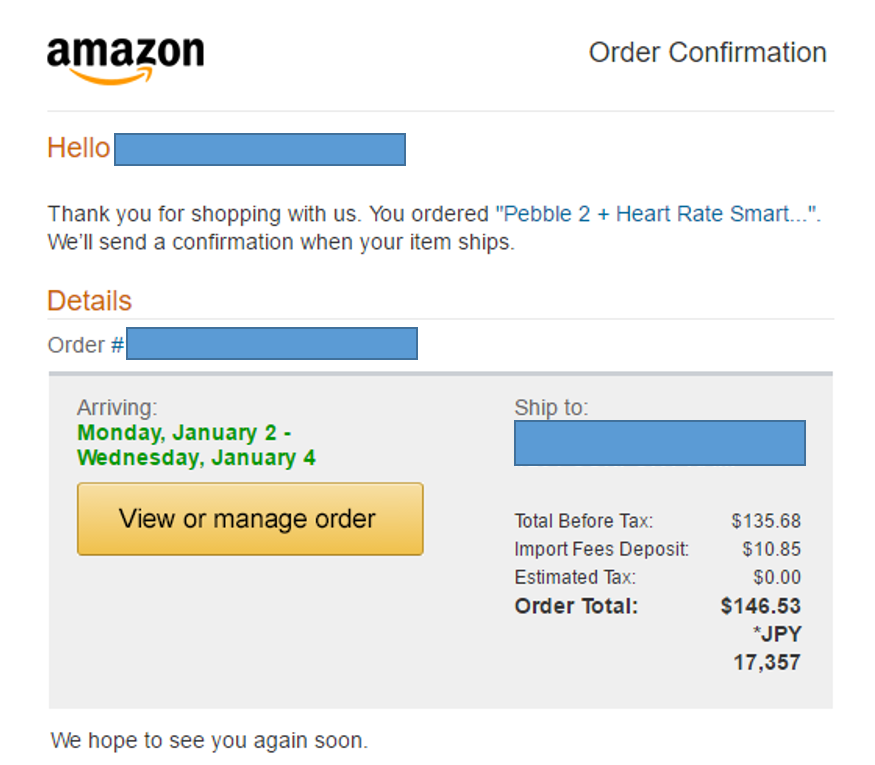
Task: Click the Estimated Tax value $0.00
Action: pos(777,577)
